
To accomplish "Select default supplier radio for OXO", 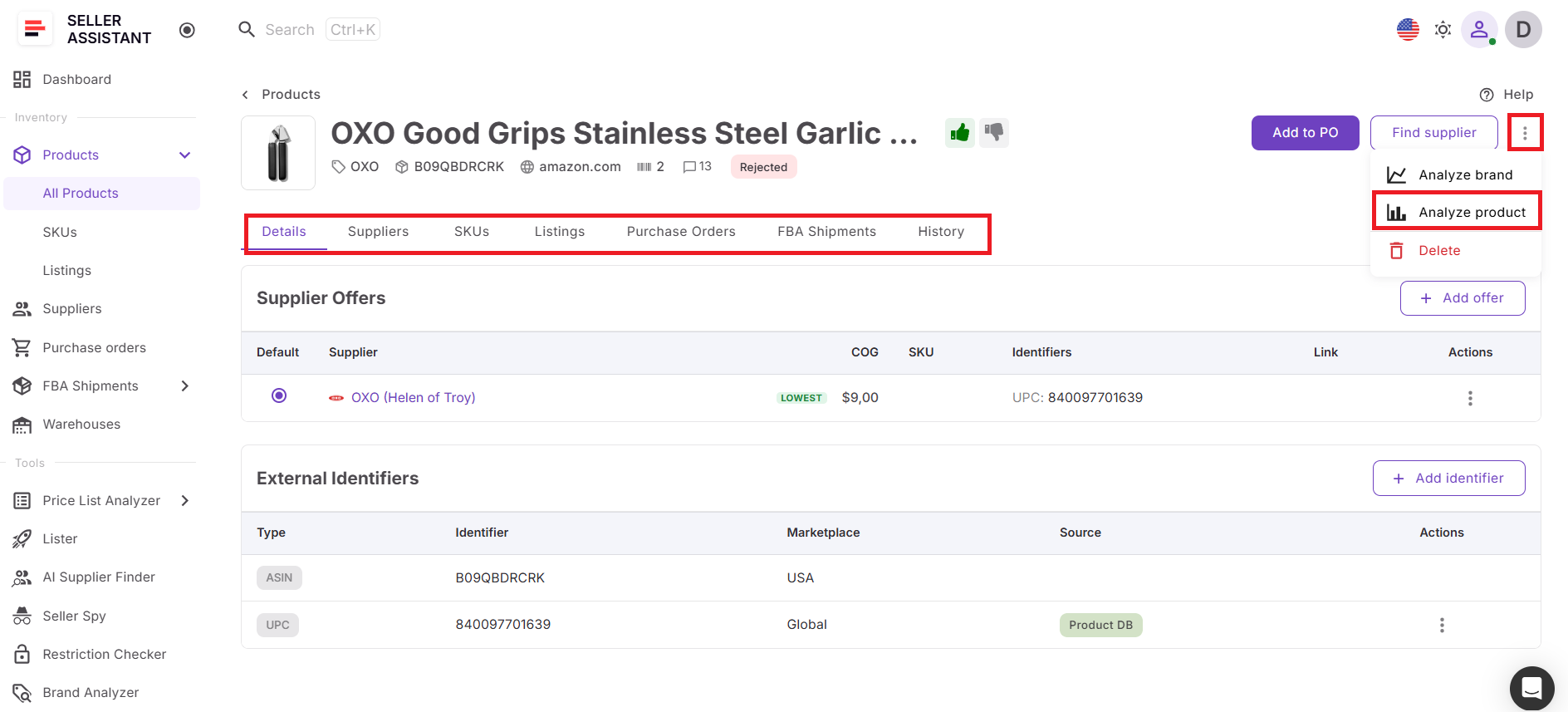I will (x=279, y=395).
